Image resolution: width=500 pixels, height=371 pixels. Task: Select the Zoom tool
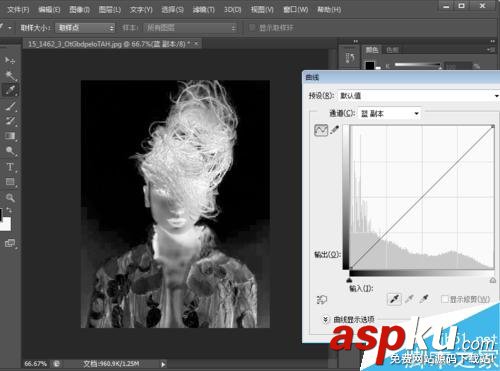click(10, 197)
